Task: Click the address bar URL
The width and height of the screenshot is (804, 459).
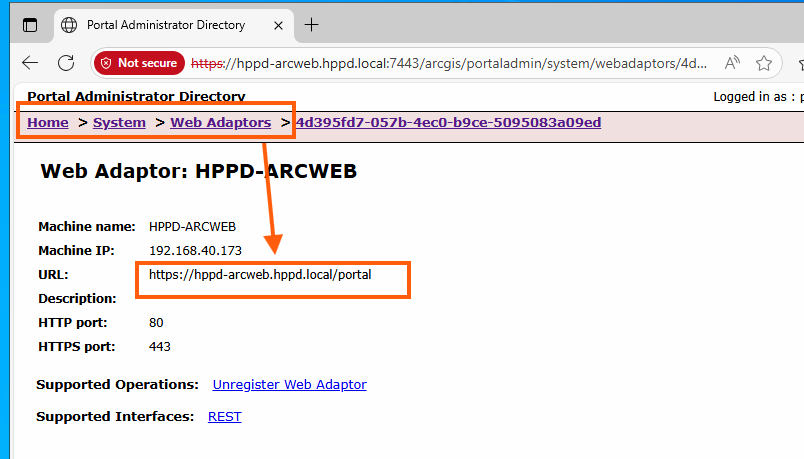Action: click(x=450, y=63)
